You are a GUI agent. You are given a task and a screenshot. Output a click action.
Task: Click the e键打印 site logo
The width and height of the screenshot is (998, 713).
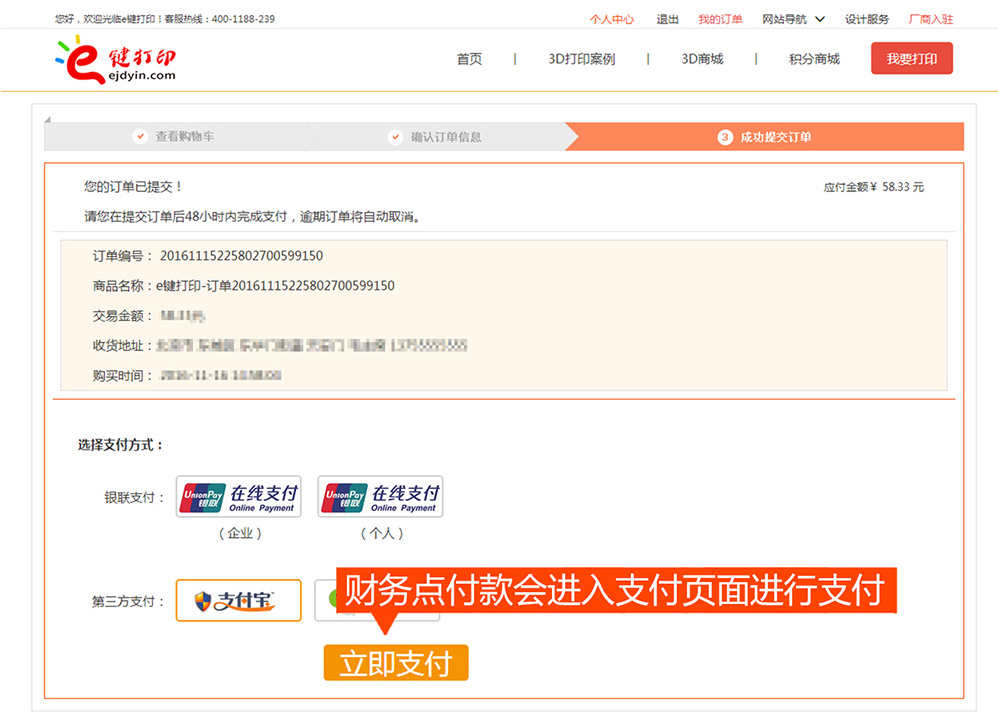[115, 59]
